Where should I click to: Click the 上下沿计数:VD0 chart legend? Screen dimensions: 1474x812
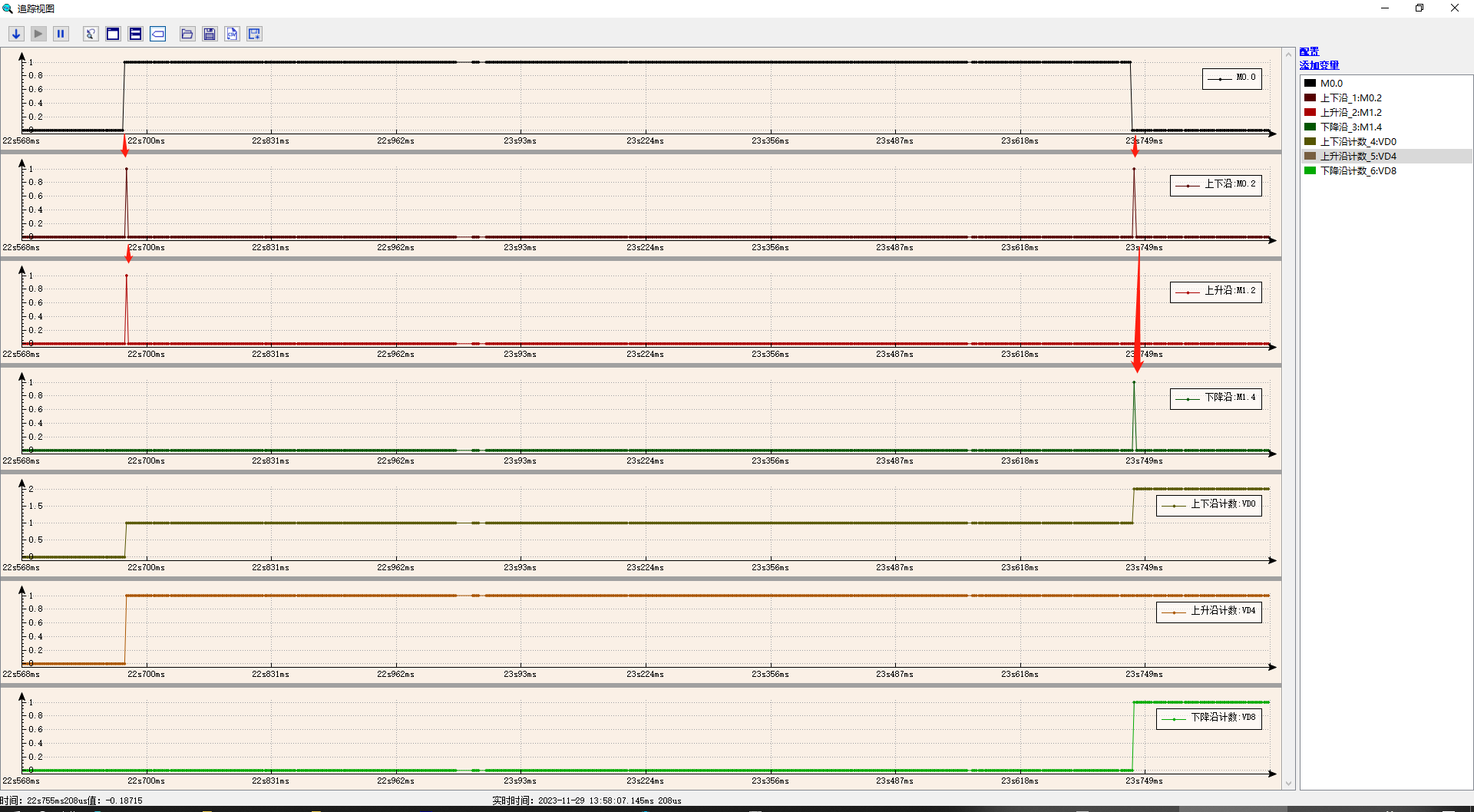click(x=1208, y=505)
